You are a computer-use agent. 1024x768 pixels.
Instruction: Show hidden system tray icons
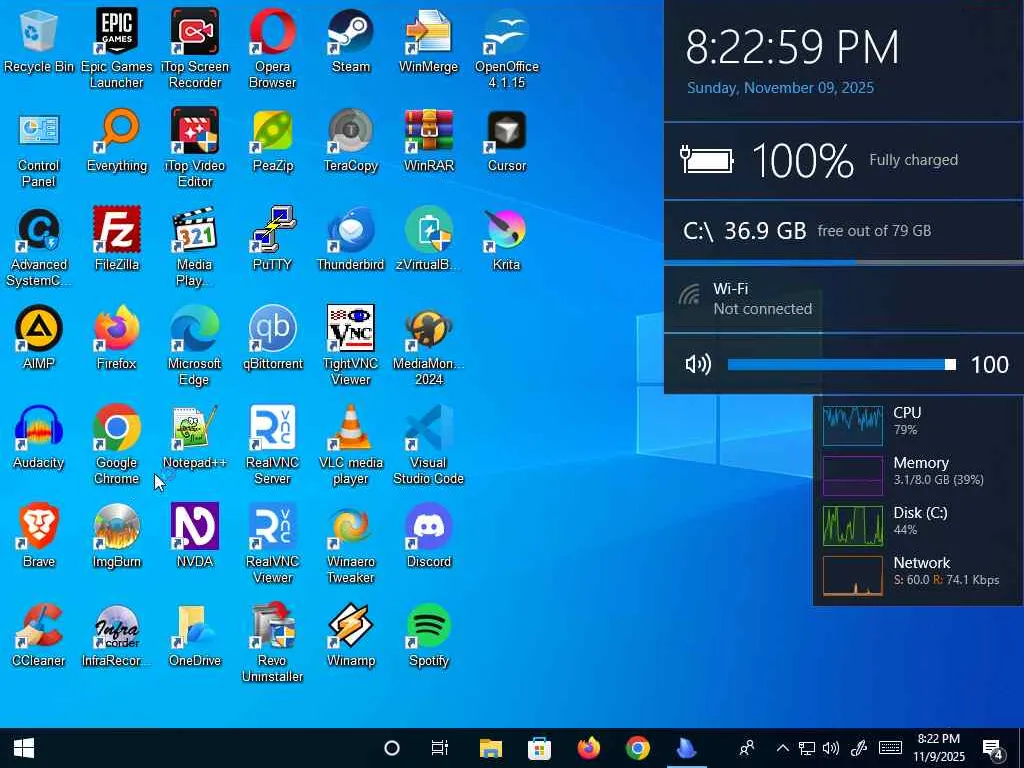pyautogui.click(x=782, y=748)
